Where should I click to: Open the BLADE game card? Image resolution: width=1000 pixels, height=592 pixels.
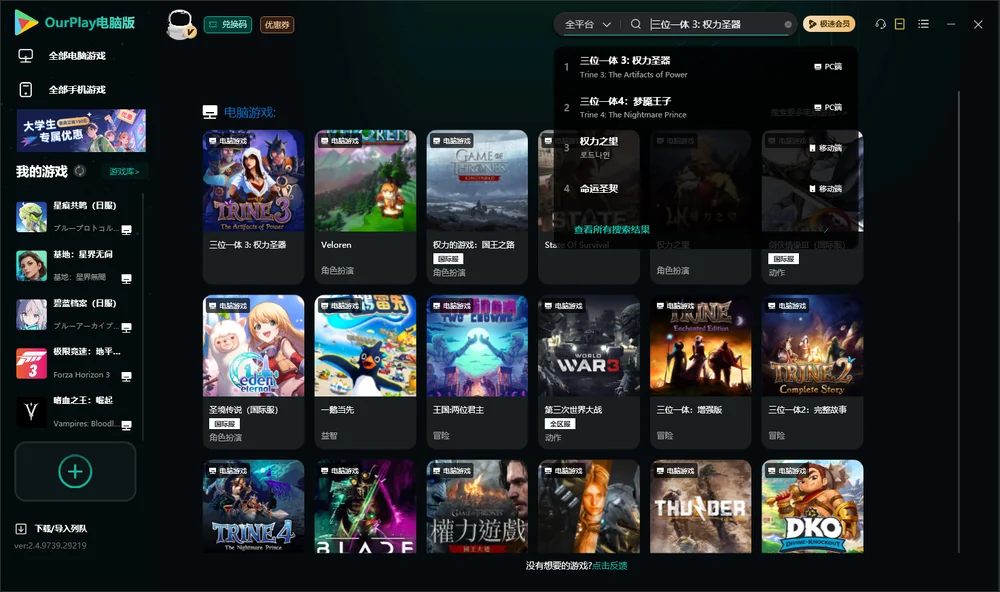[365, 507]
